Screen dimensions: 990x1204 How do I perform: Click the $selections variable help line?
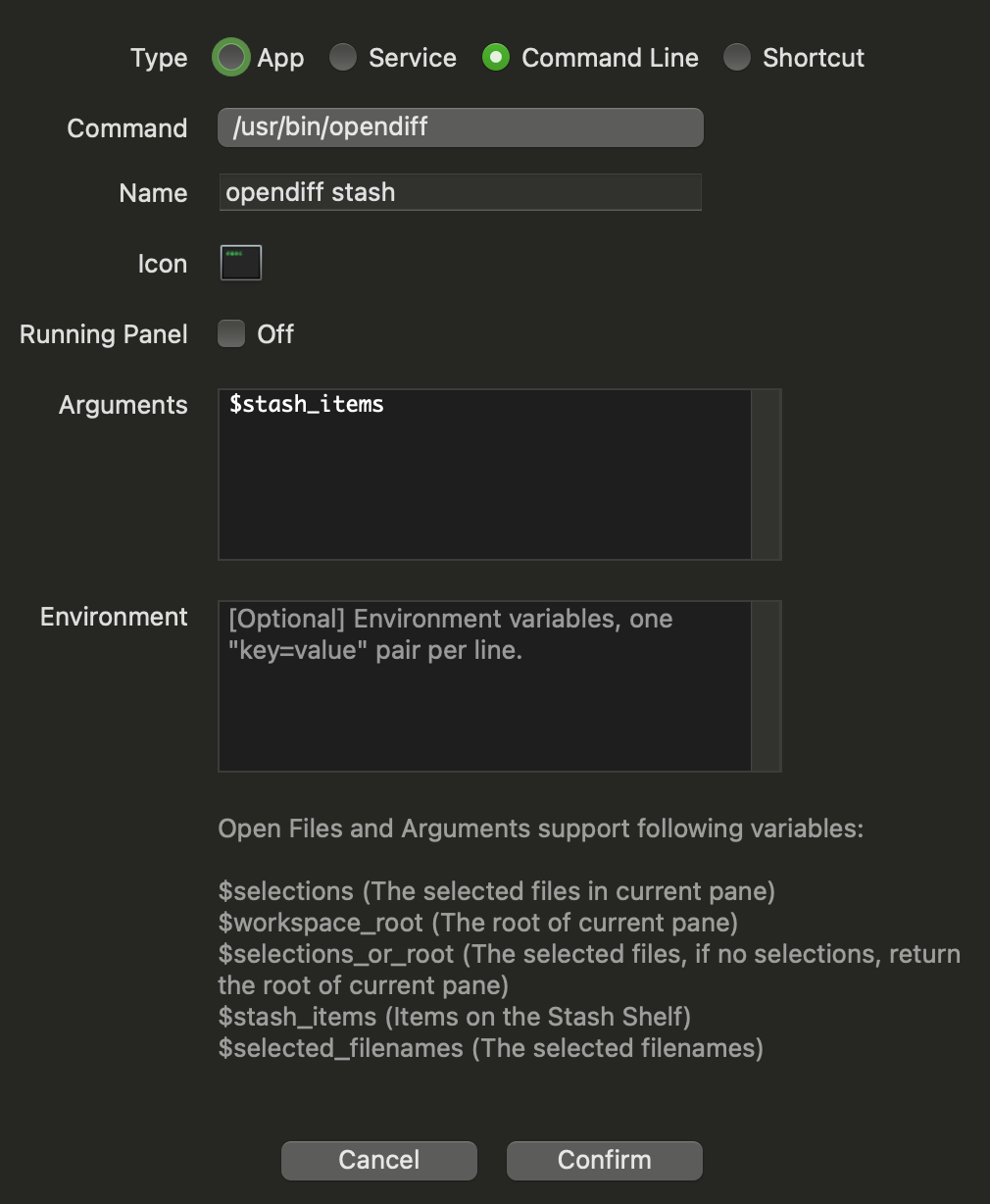click(x=496, y=891)
